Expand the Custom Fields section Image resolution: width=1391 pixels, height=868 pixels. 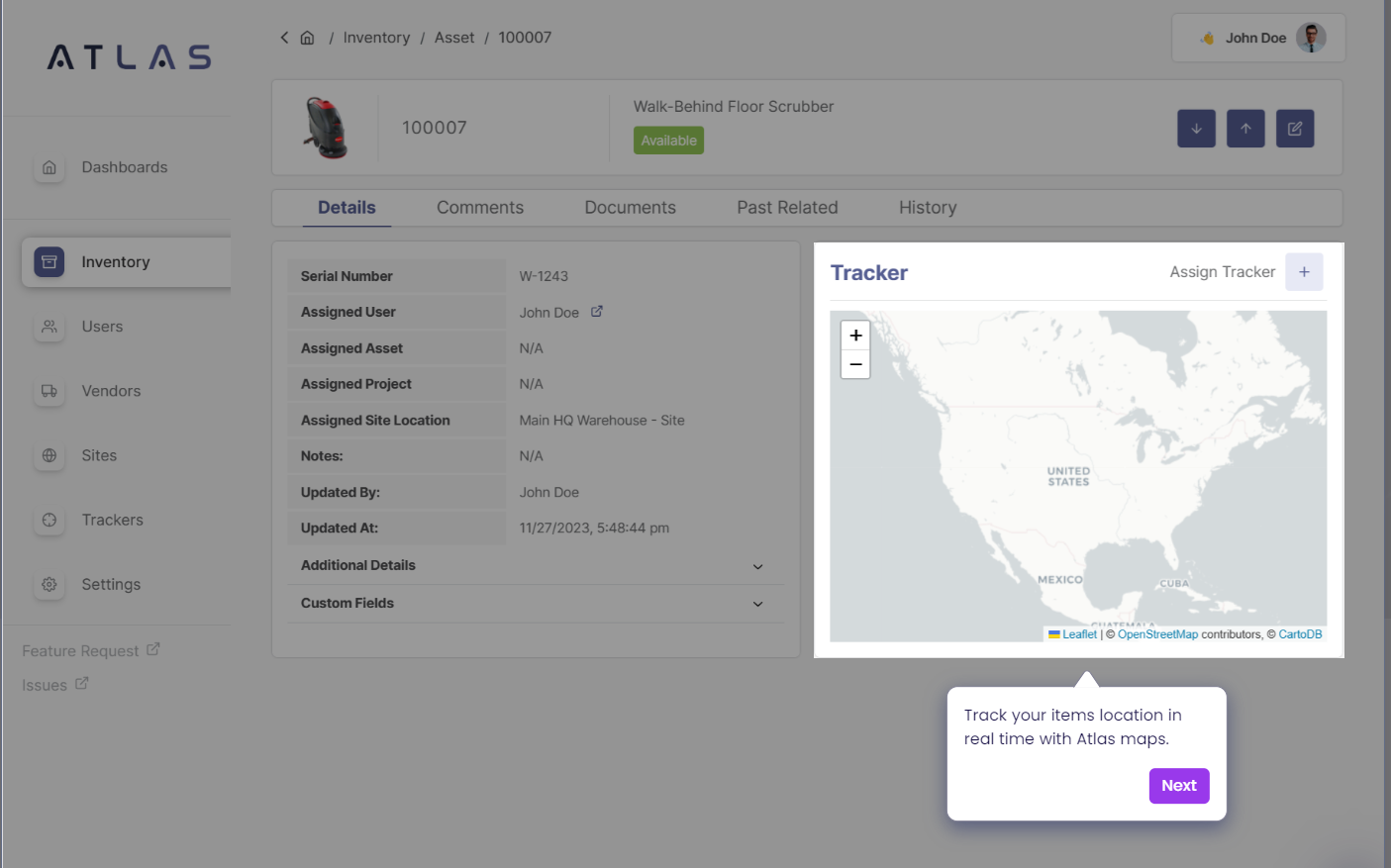pos(536,604)
